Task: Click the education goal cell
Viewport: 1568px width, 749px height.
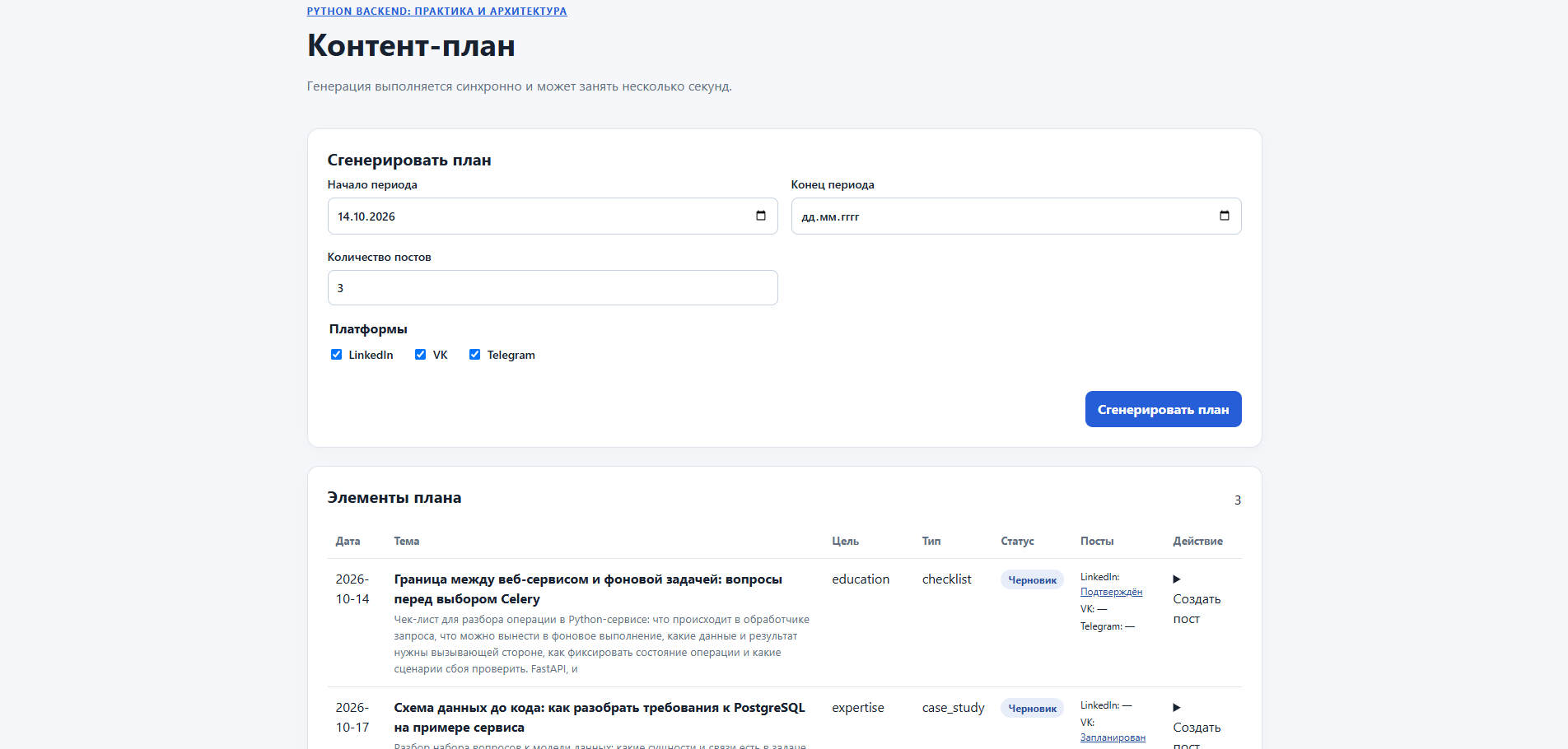Action: click(x=861, y=579)
